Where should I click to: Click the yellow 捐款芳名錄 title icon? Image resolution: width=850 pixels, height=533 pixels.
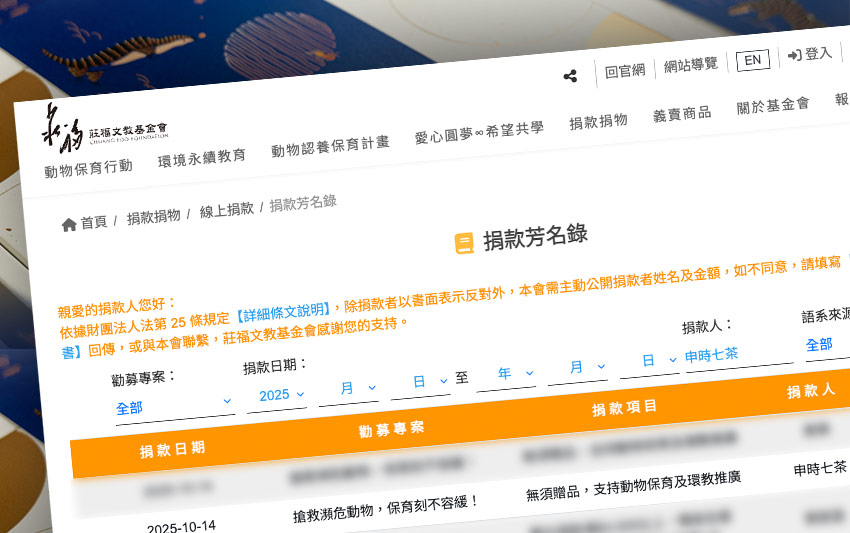pos(464,243)
